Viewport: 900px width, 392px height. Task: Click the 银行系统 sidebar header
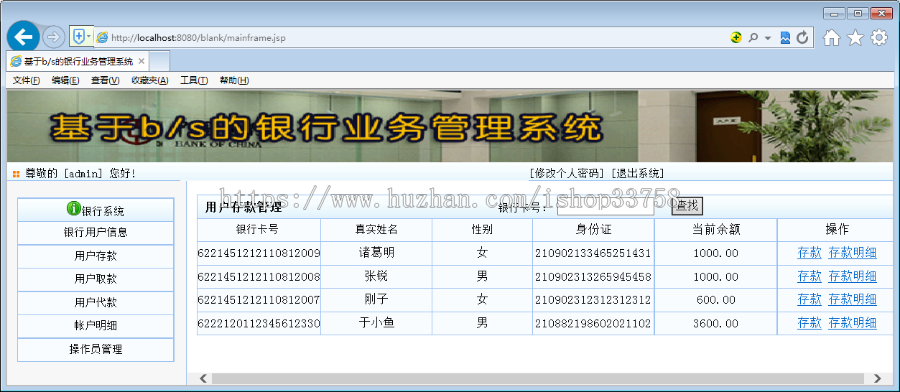pos(96,209)
